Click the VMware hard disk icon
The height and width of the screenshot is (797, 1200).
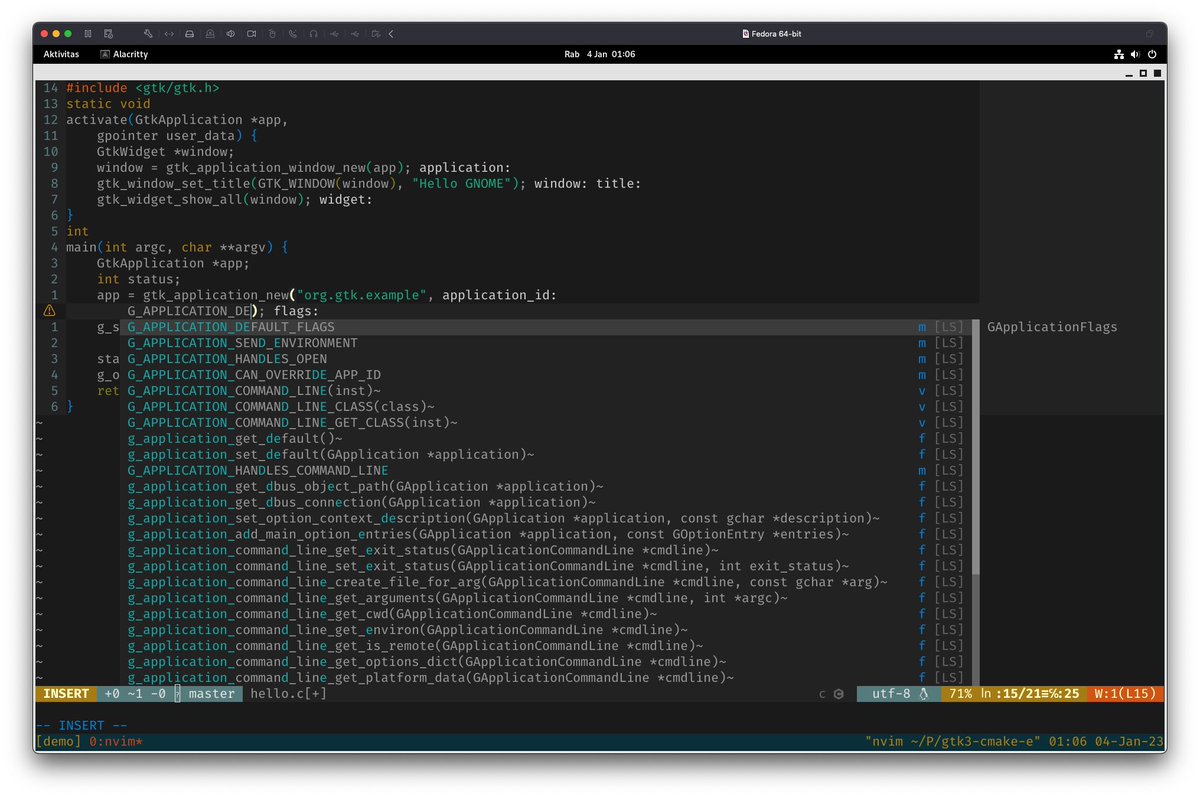click(x=190, y=34)
